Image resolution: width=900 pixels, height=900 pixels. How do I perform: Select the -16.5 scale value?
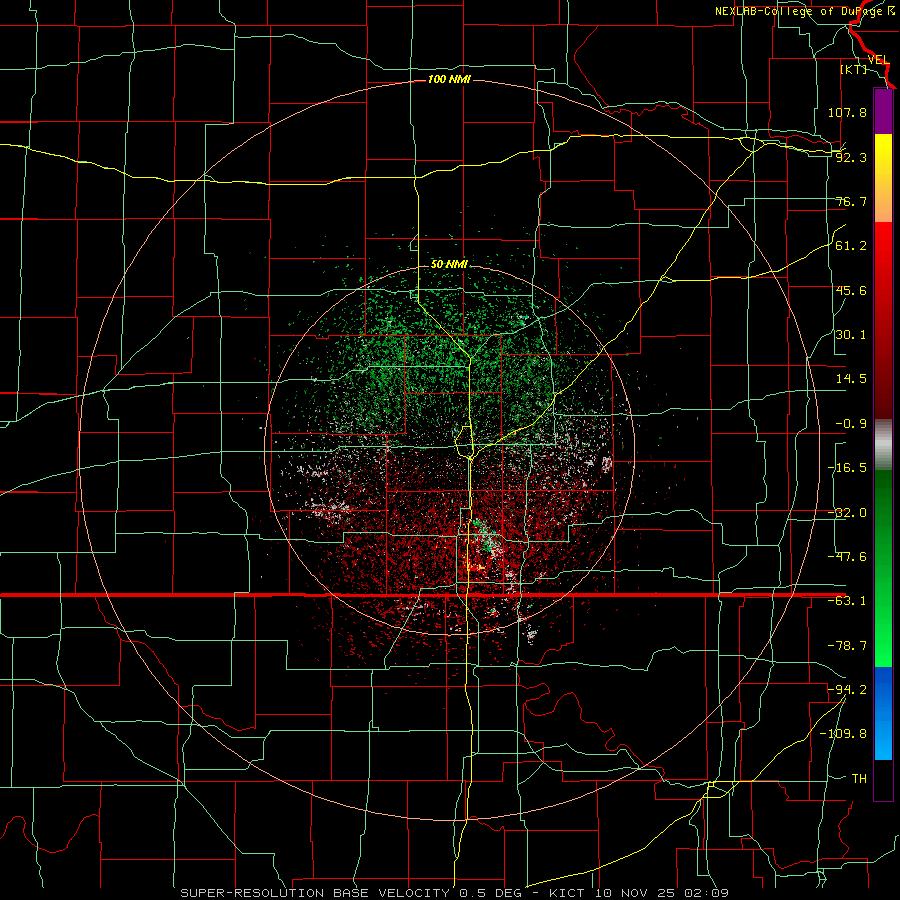(847, 468)
